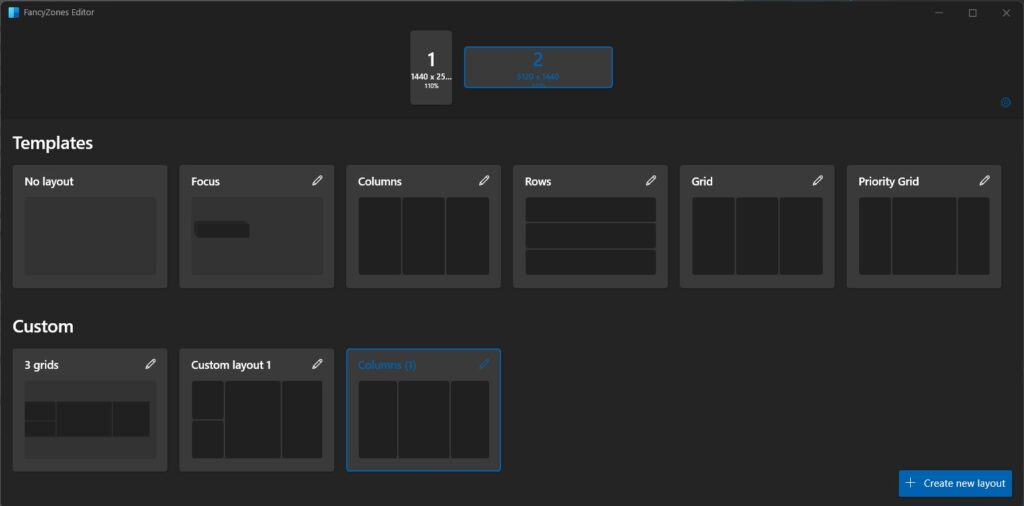Choose the 3 grids custom layout preview
The width and height of the screenshot is (1024, 506).
coord(90,420)
